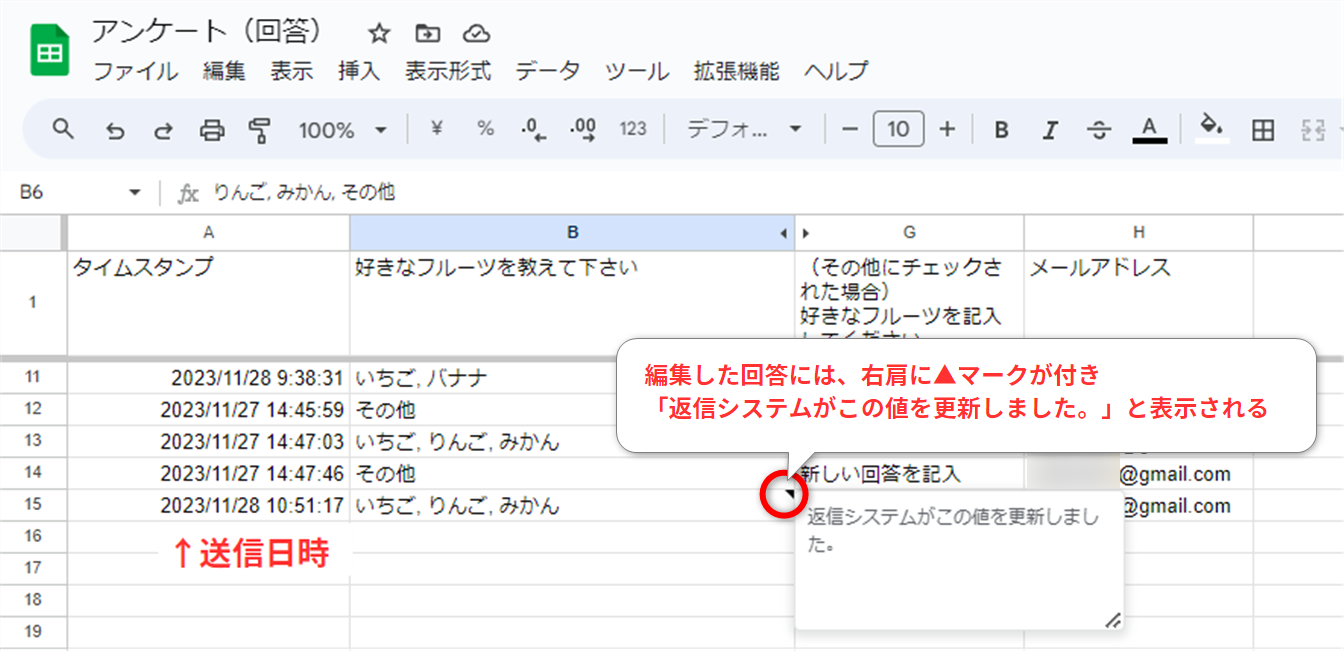Viewport: 1344px width, 651px height.
Task: Toggle bold formatting
Action: [x=1001, y=130]
